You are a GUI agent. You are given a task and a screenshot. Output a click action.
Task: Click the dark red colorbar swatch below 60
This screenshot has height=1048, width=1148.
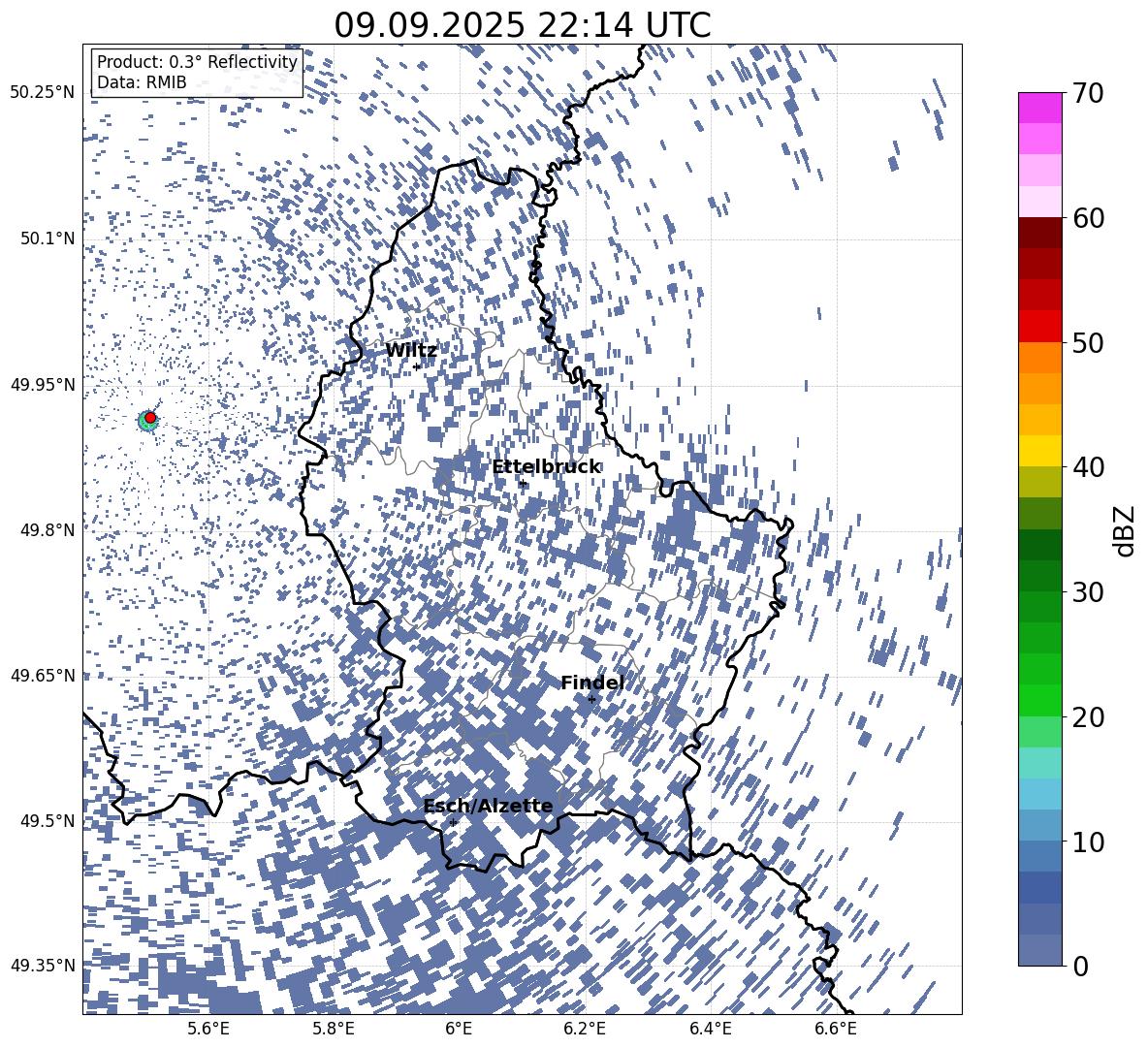pyautogui.click(x=1039, y=233)
